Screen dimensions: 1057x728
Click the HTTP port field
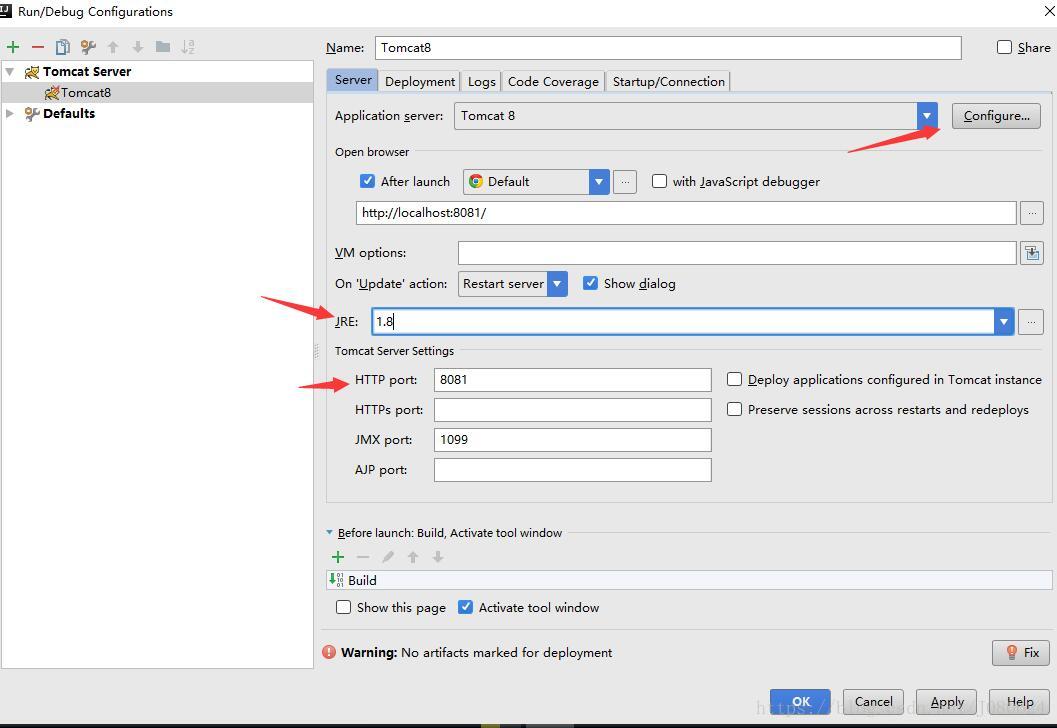point(572,380)
